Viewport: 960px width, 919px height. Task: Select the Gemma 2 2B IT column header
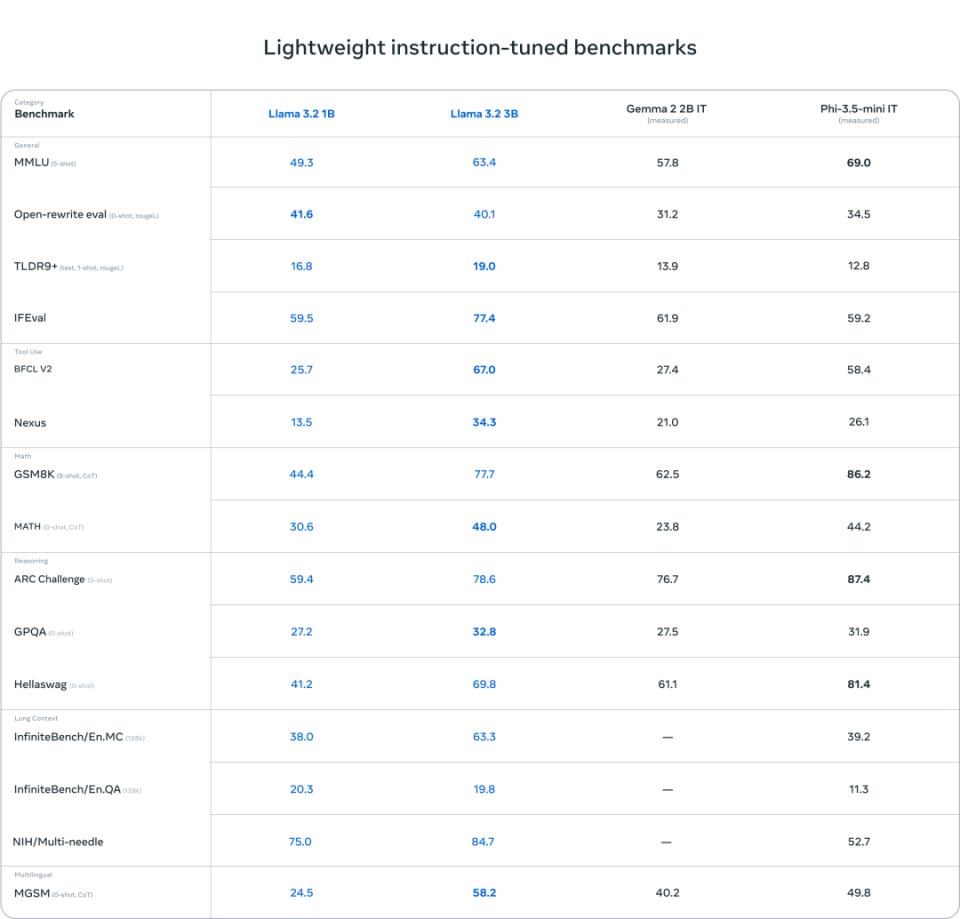pos(667,109)
